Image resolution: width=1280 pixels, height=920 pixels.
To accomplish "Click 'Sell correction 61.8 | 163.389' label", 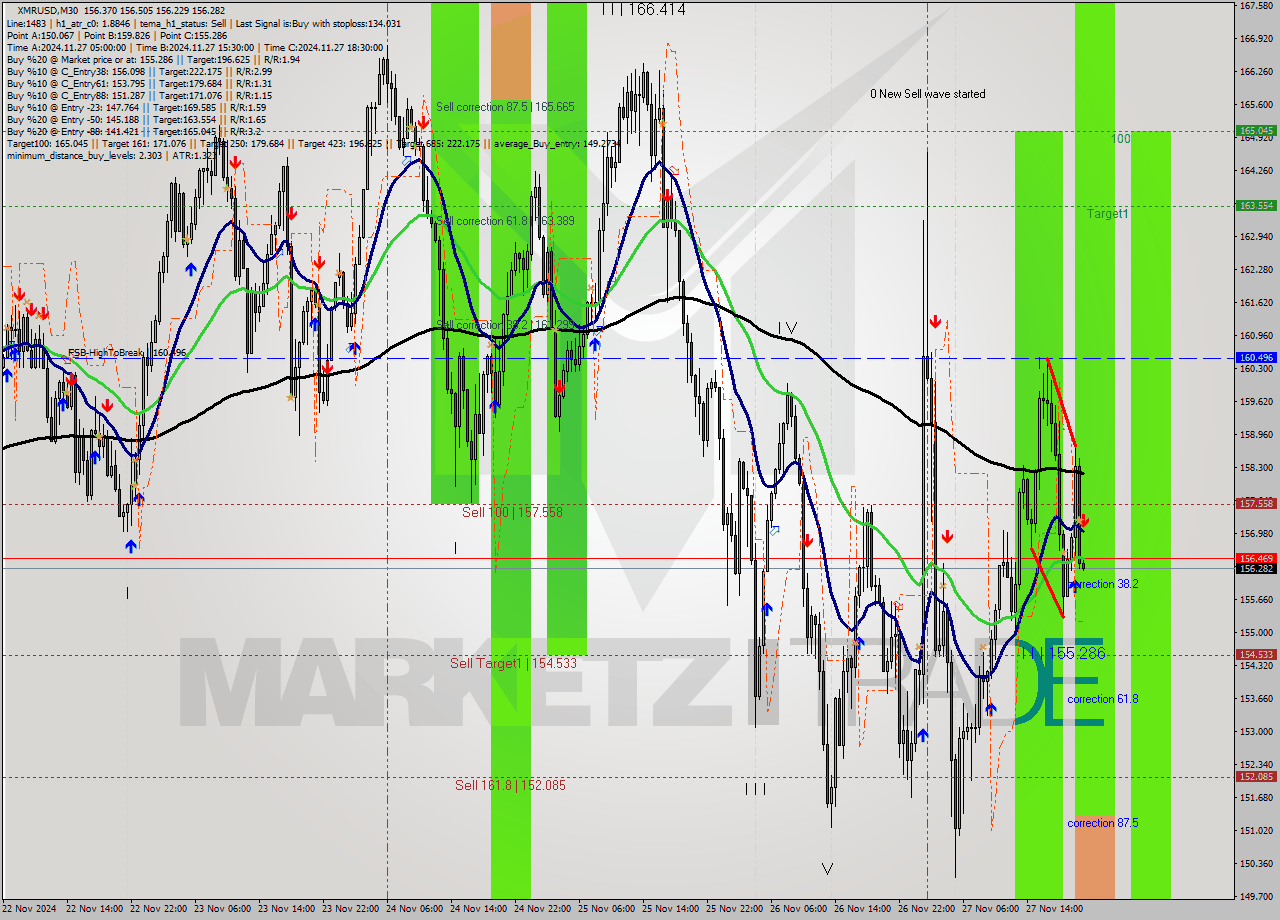I will pyautogui.click(x=505, y=220).
